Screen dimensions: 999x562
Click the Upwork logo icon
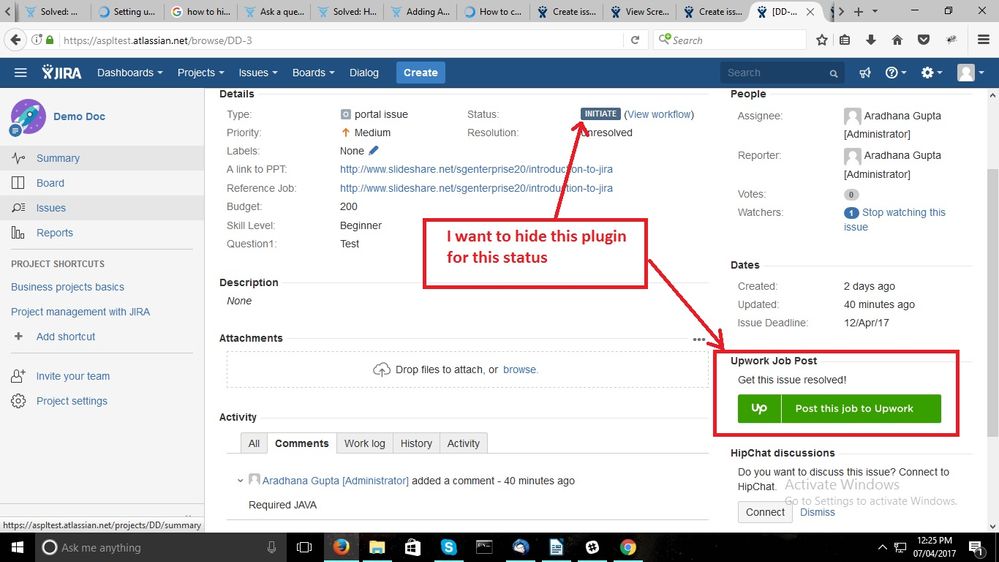tap(759, 408)
